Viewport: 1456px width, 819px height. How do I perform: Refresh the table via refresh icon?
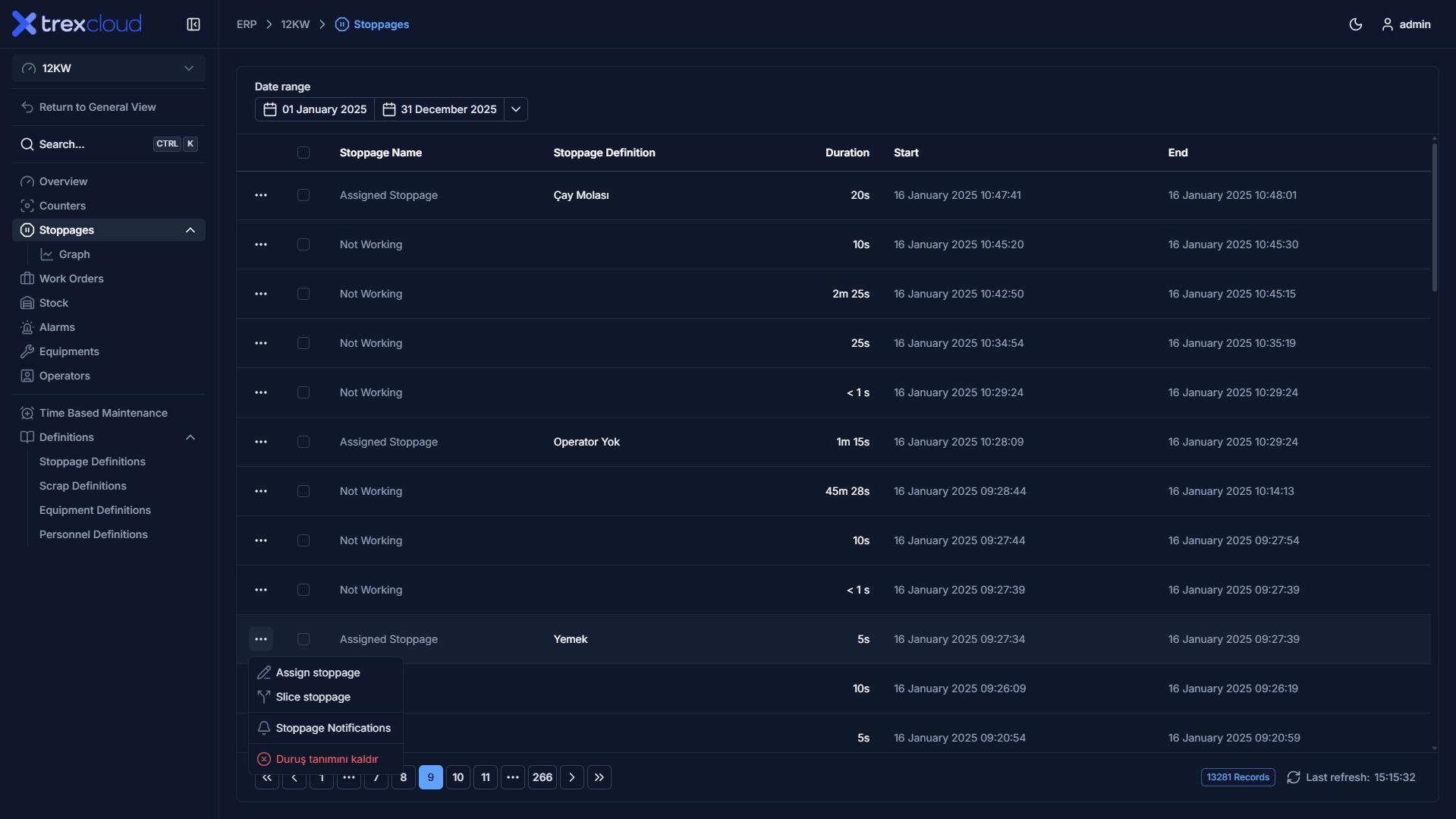(1294, 777)
